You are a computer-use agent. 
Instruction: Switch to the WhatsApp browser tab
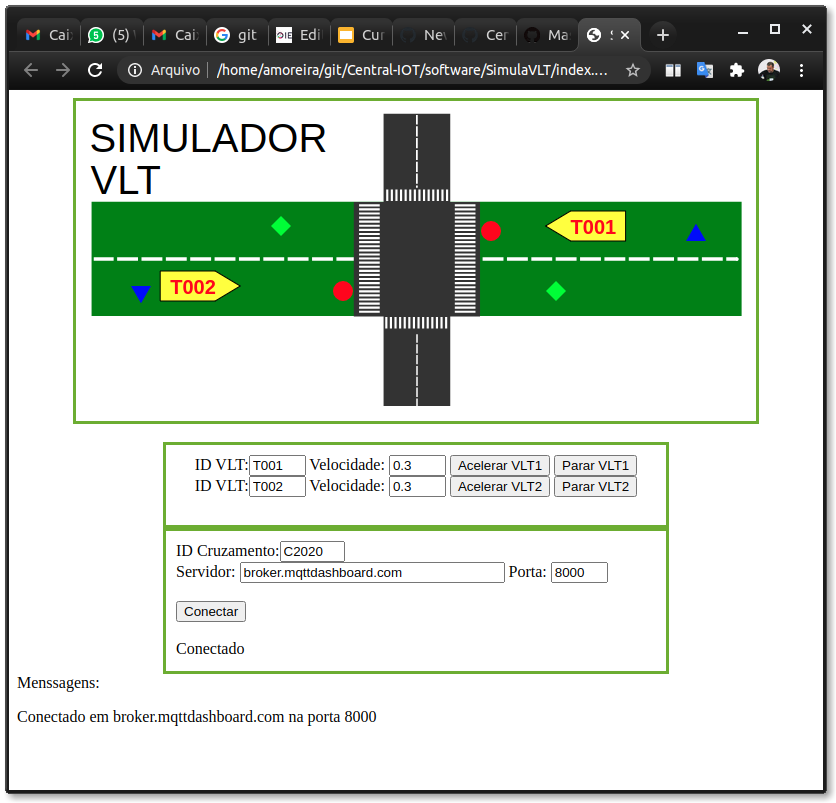point(110,35)
